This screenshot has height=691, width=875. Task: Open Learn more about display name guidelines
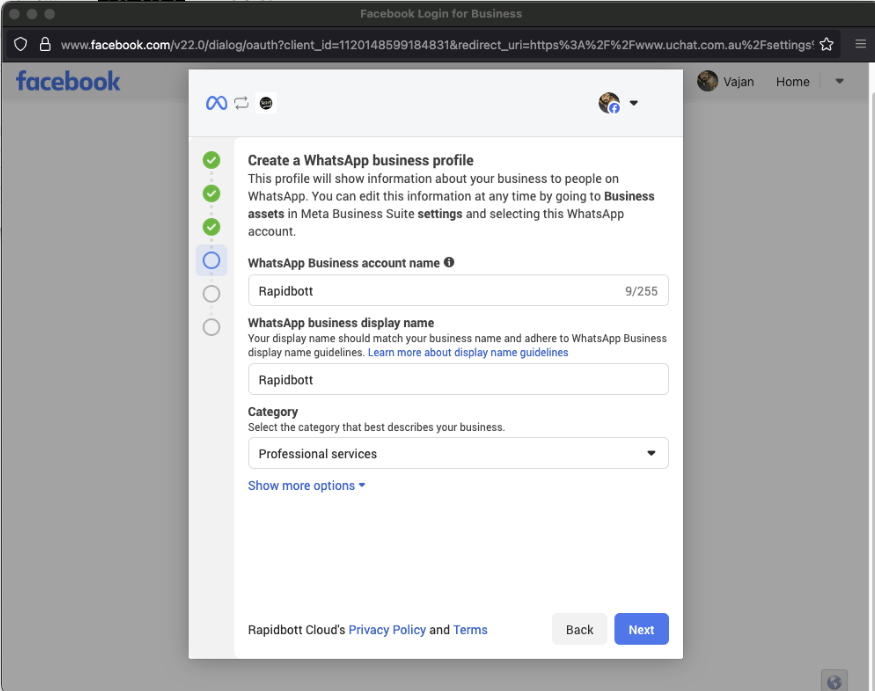(x=468, y=353)
